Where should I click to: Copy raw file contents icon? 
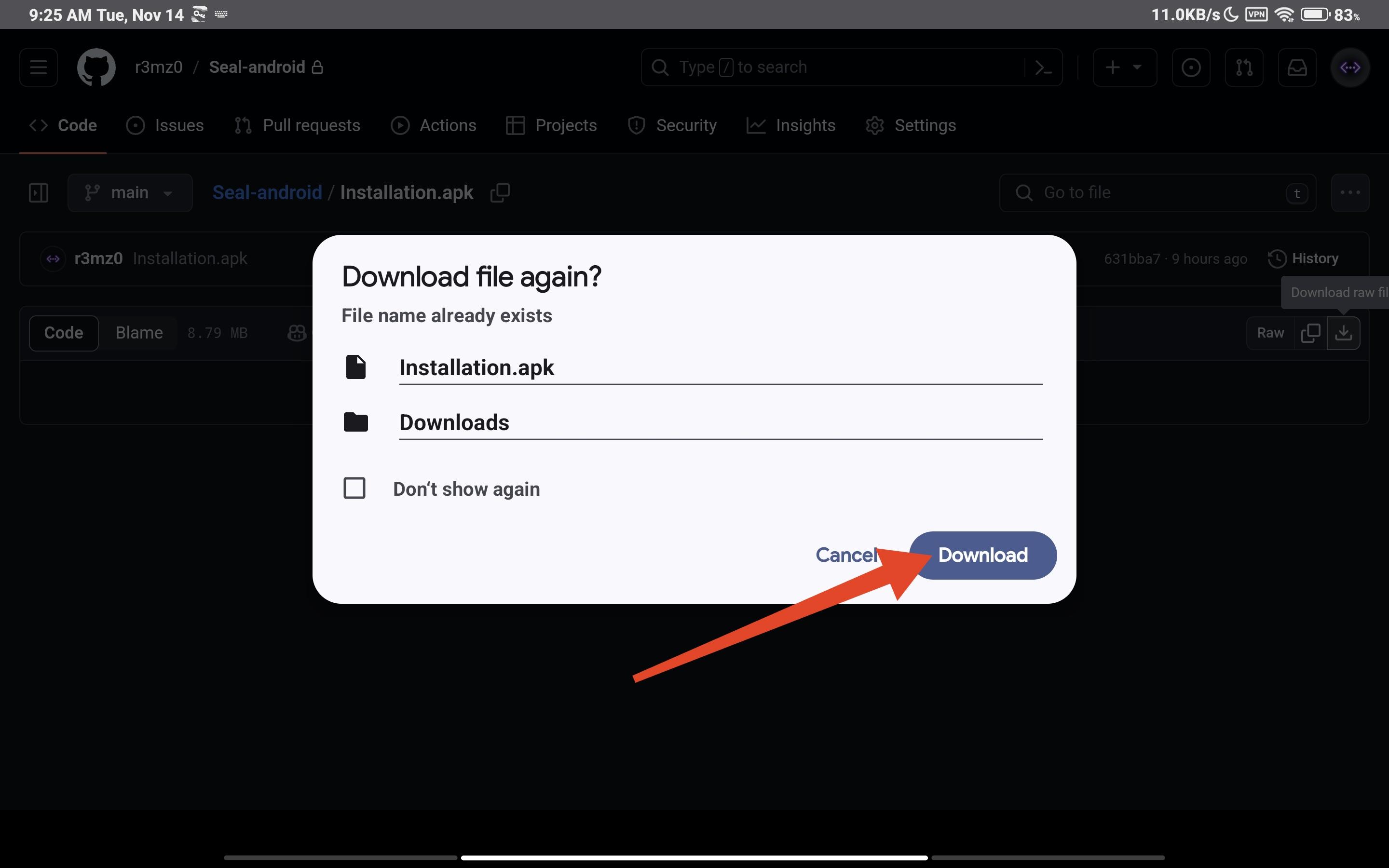point(1310,333)
